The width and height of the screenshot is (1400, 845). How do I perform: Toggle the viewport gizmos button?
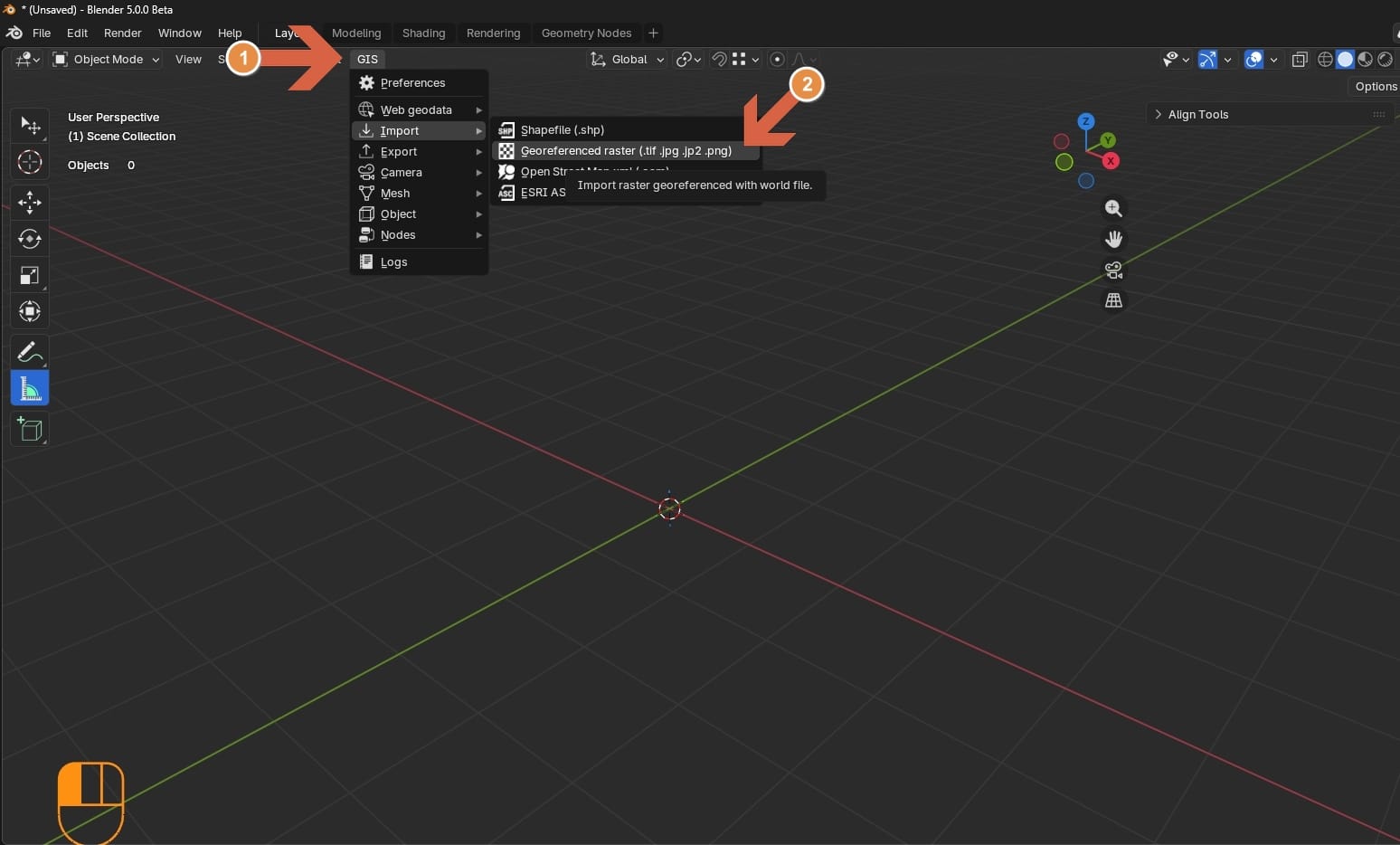point(1207,59)
